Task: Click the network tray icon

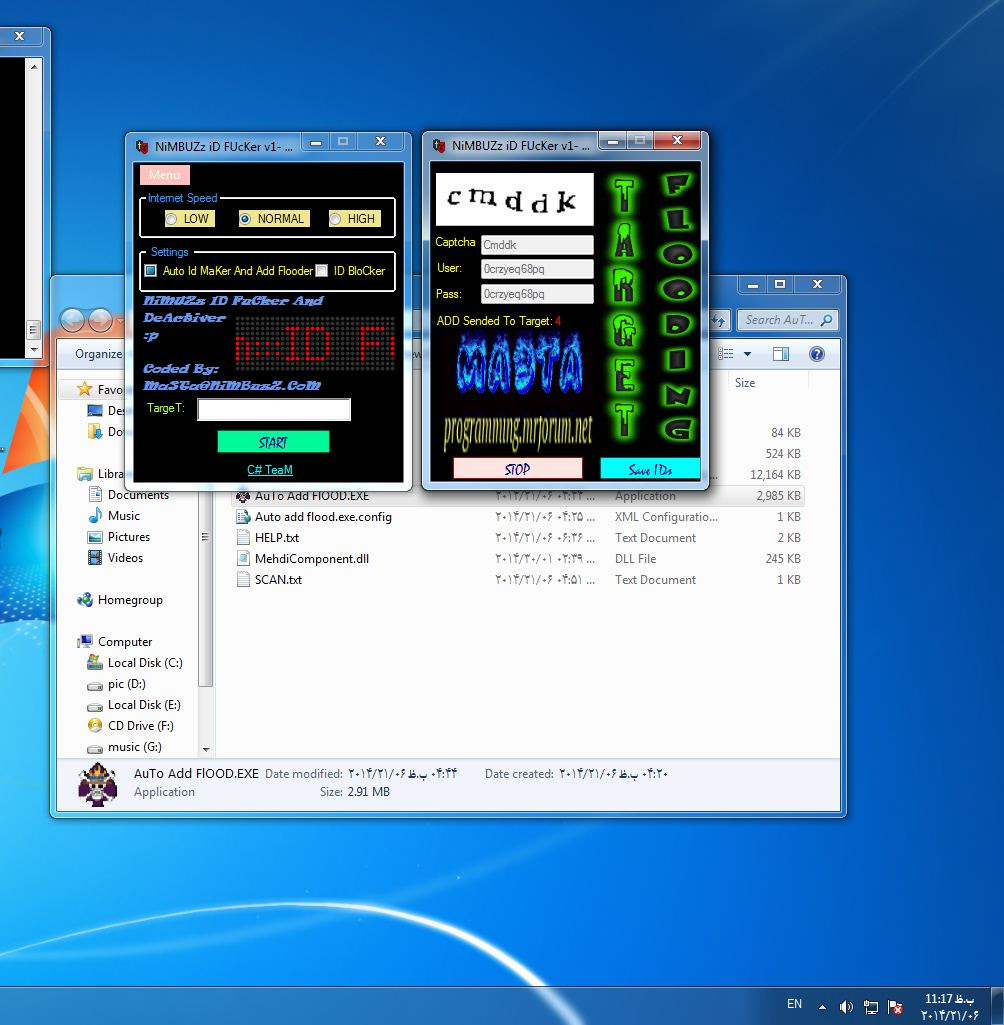Action: [x=871, y=1007]
